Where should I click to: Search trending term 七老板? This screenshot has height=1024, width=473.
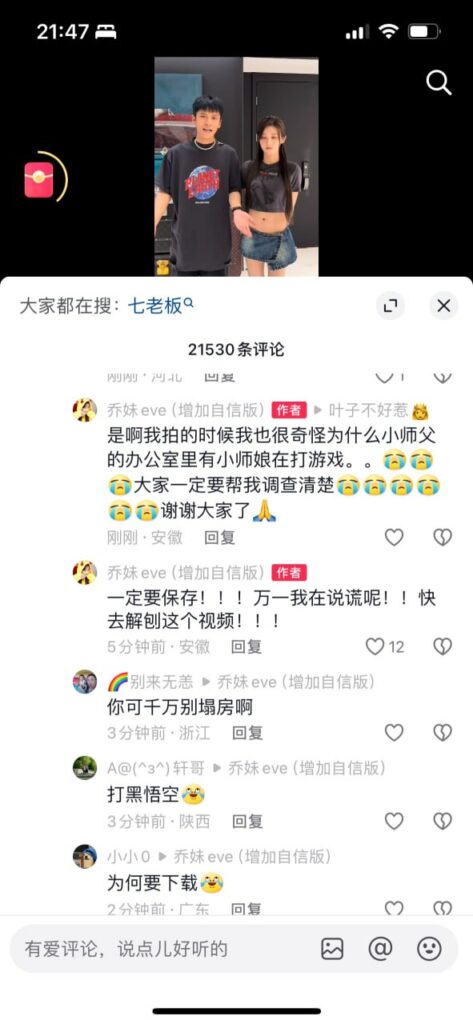pos(161,306)
